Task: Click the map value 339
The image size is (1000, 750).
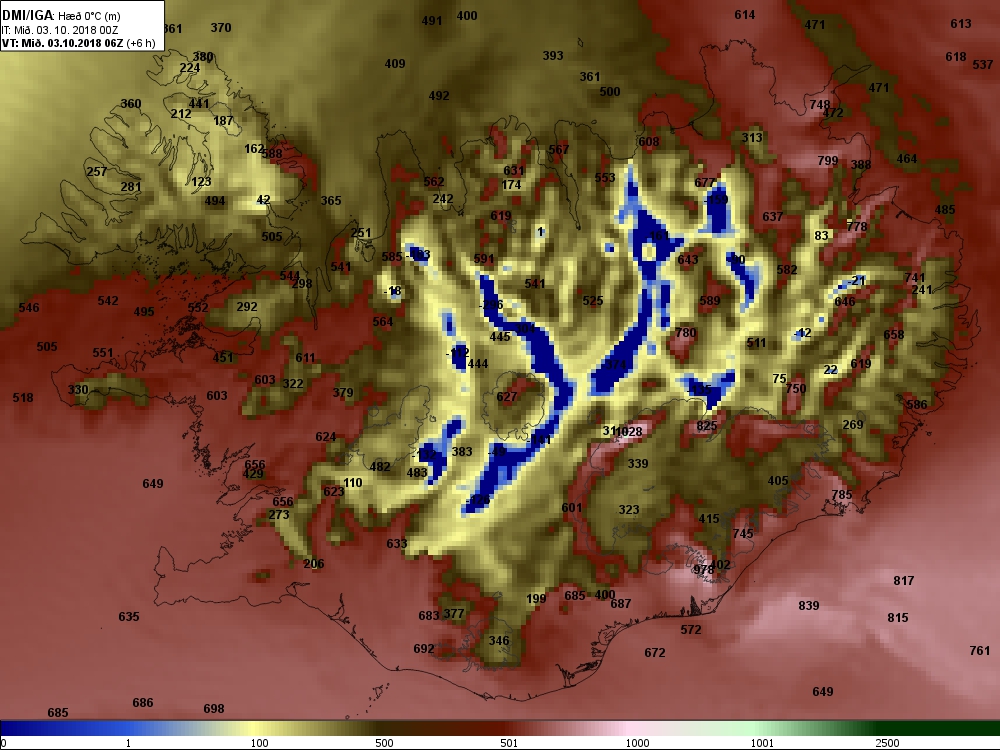Action: pyautogui.click(x=638, y=464)
